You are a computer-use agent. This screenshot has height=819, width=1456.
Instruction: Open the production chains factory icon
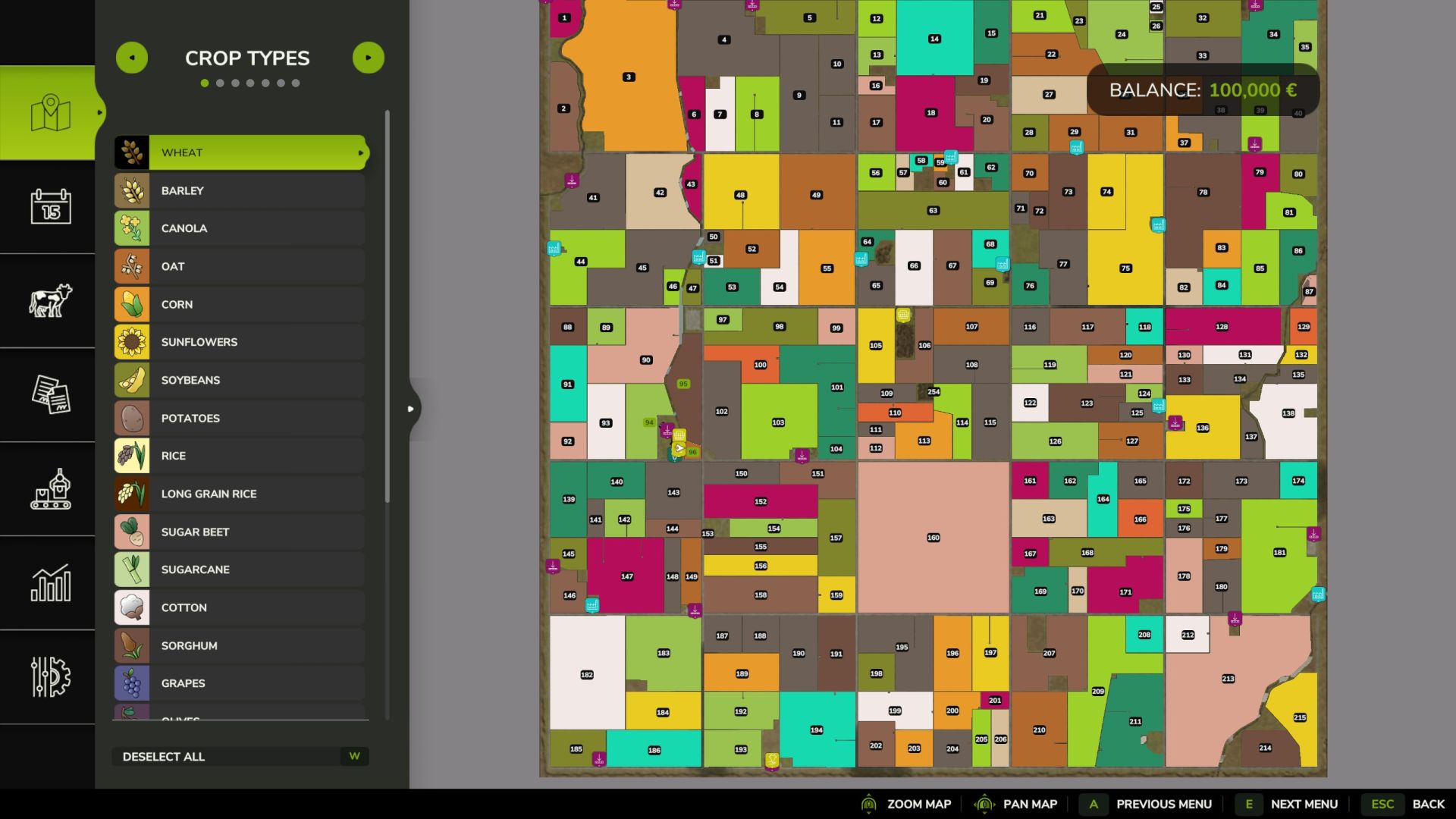[x=50, y=488]
